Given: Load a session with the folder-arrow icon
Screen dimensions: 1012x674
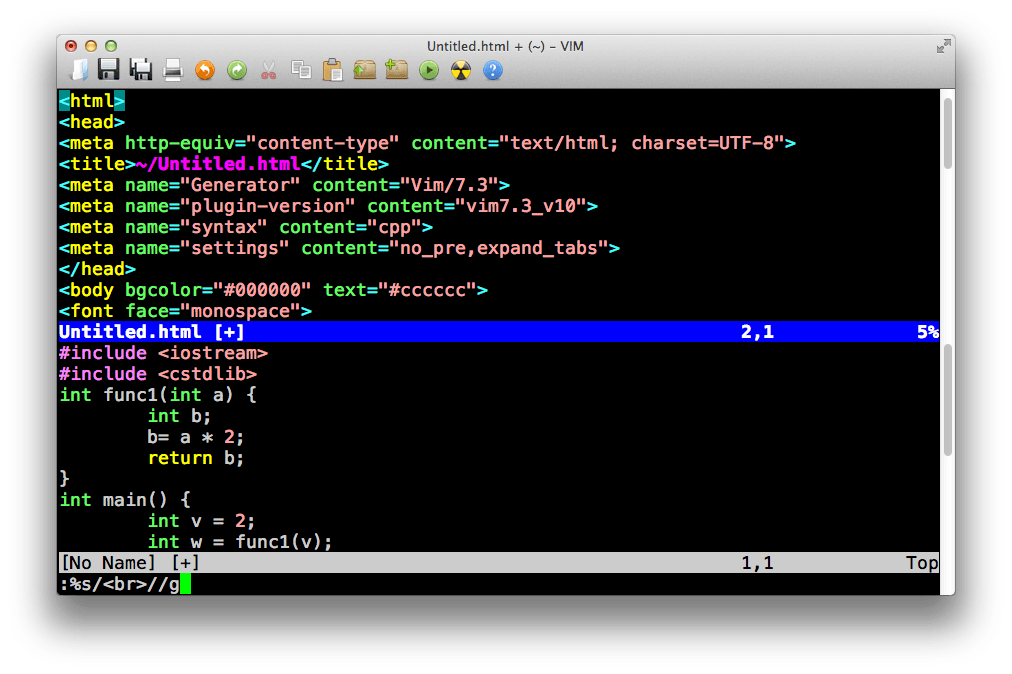Looking at the screenshot, I should 364,70.
